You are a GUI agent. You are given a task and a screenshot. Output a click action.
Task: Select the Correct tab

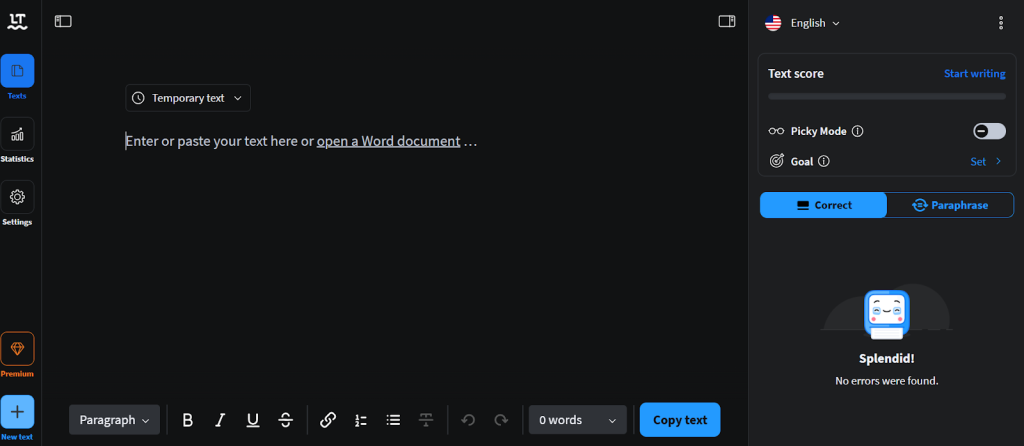click(823, 205)
